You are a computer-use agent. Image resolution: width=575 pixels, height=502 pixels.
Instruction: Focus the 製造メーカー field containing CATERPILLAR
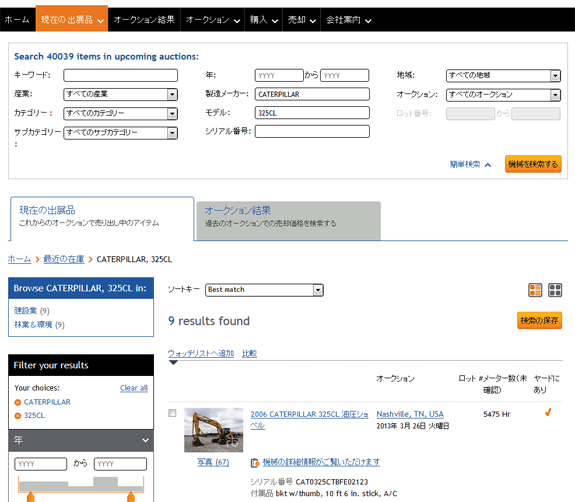312,94
